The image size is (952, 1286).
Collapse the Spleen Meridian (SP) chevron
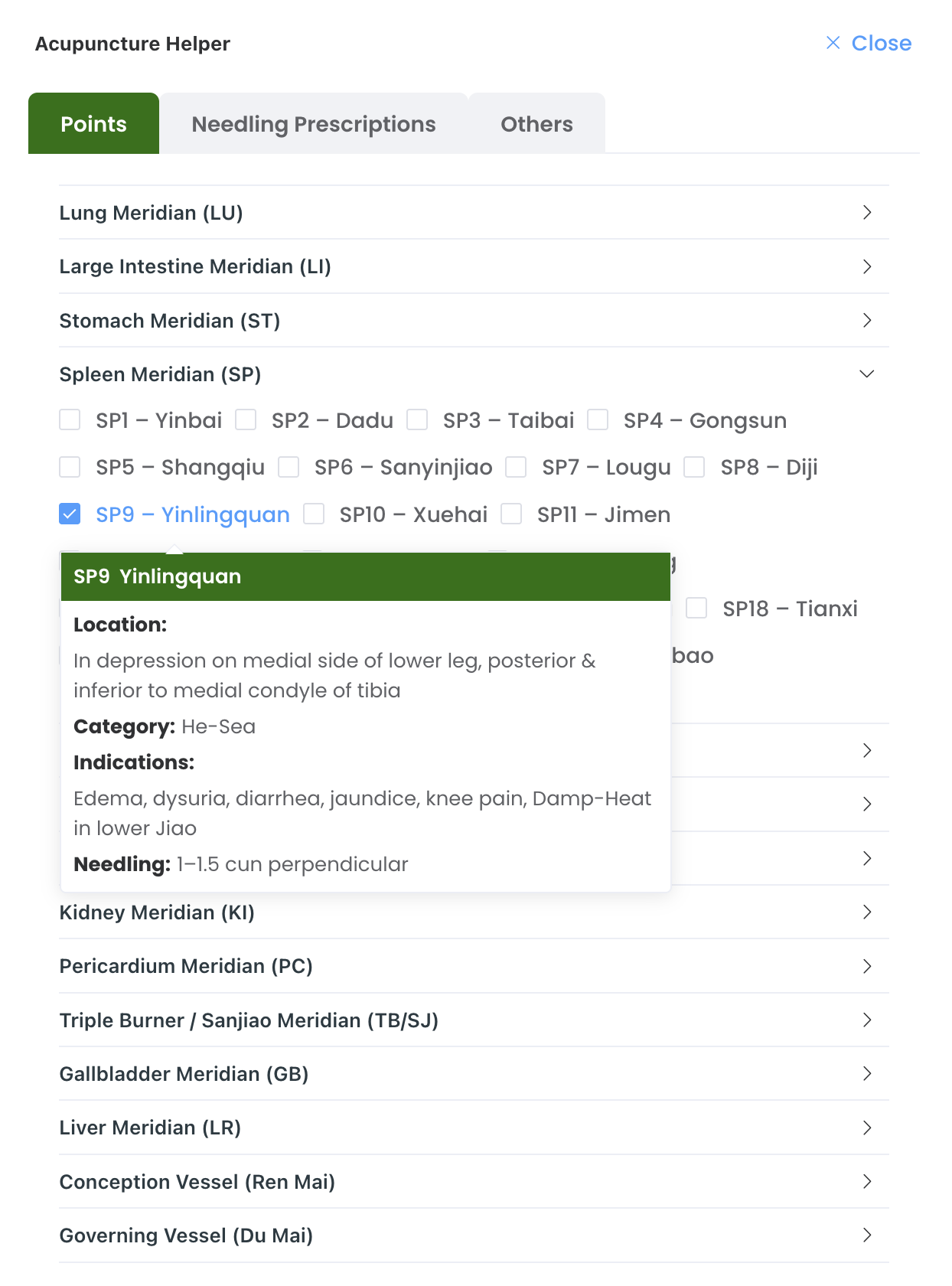click(x=866, y=374)
